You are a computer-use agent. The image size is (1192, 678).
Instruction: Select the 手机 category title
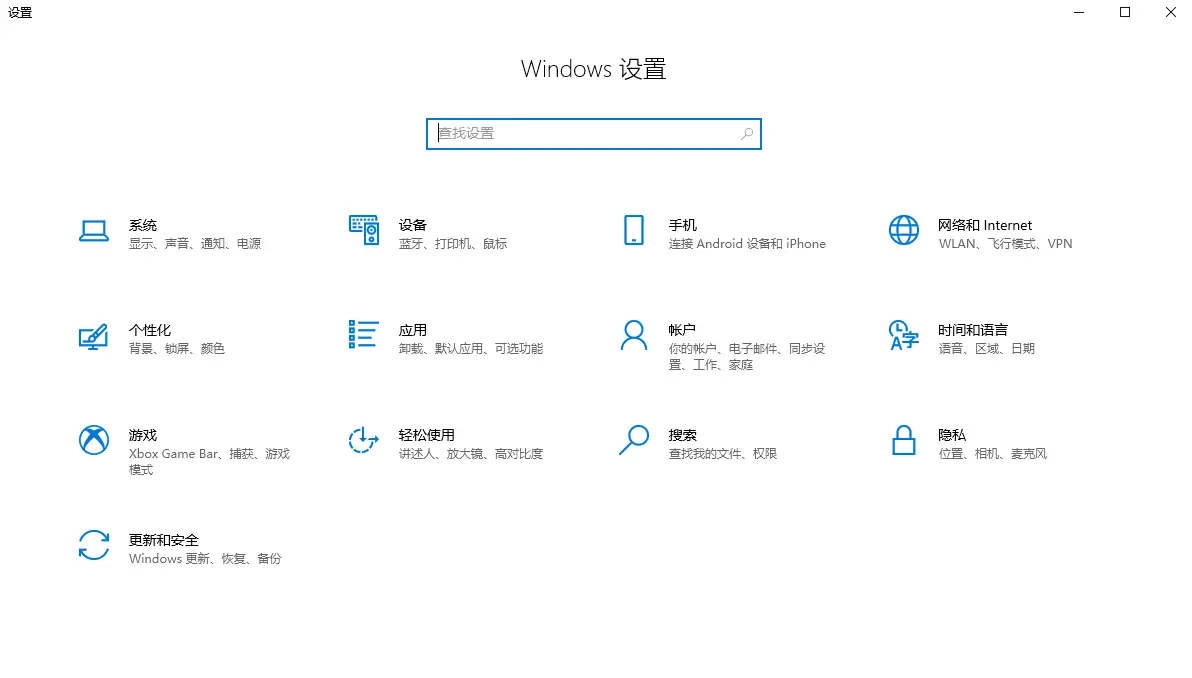(x=683, y=225)
